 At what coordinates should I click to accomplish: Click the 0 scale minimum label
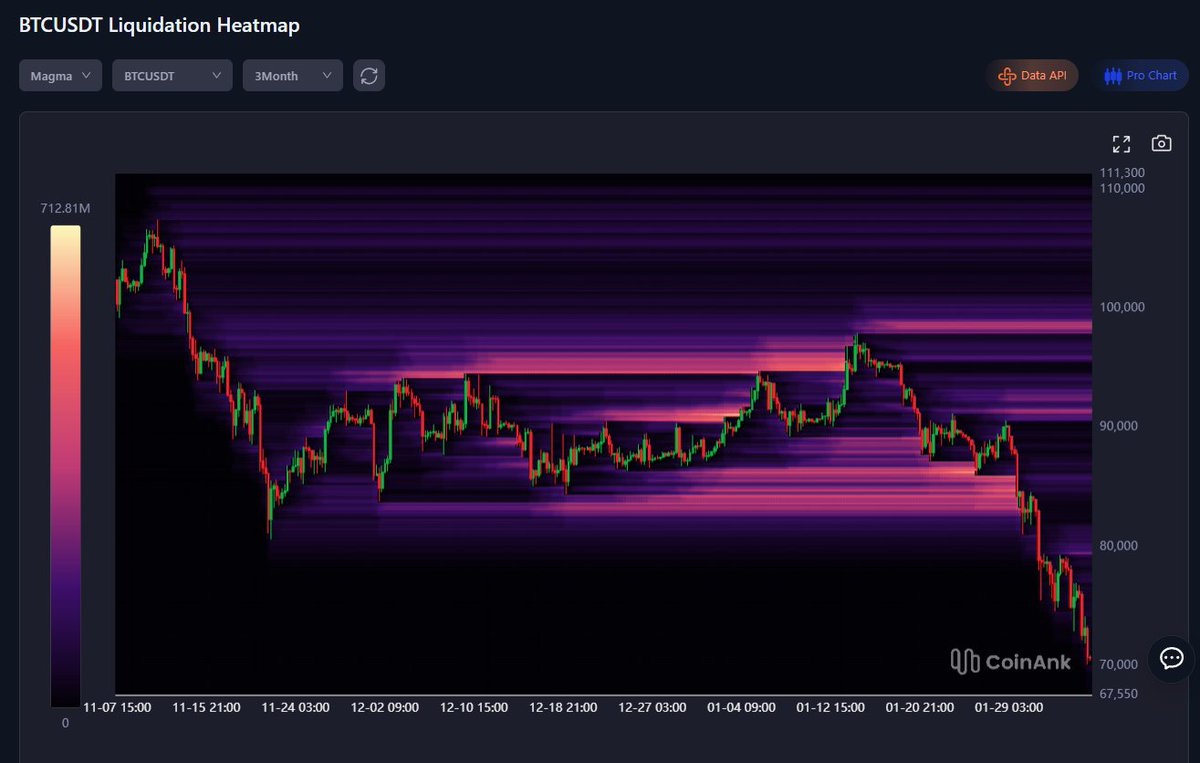click(x=65, y=723)
